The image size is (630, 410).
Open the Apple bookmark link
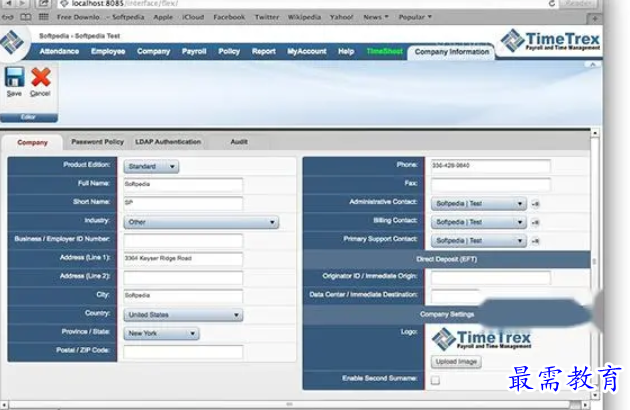coord(163,17)
